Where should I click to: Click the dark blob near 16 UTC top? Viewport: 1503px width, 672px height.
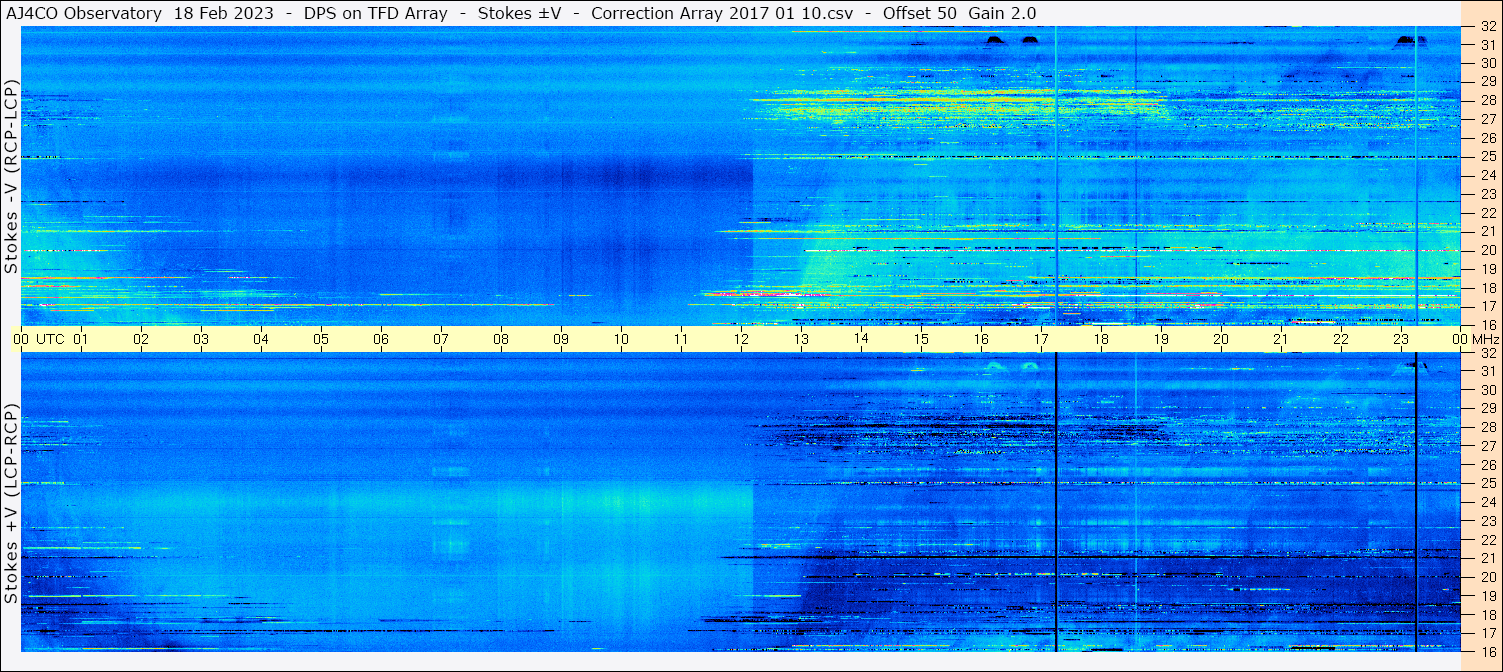click(994, 40)
